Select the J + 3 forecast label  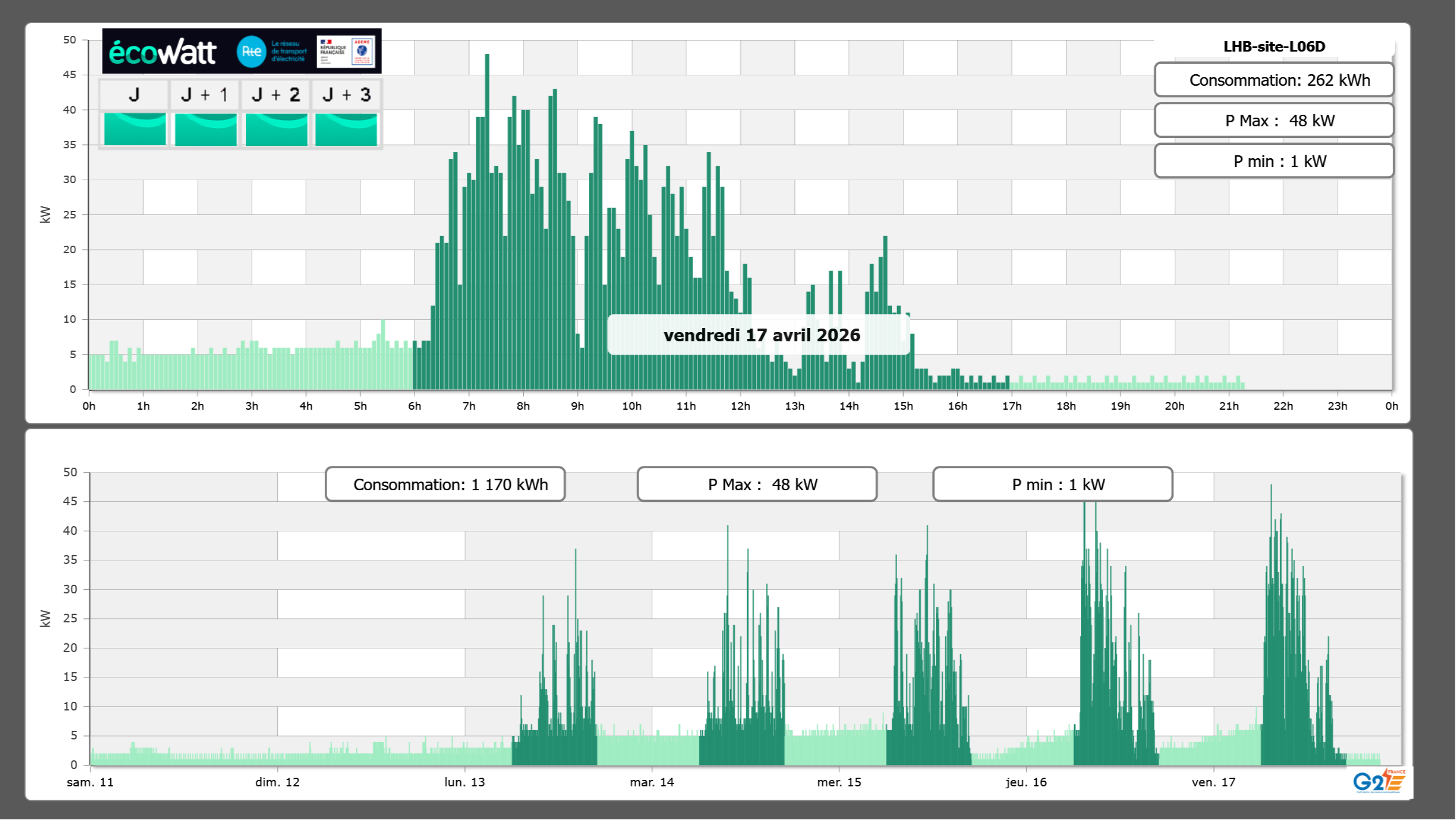(x=346, y=94)
